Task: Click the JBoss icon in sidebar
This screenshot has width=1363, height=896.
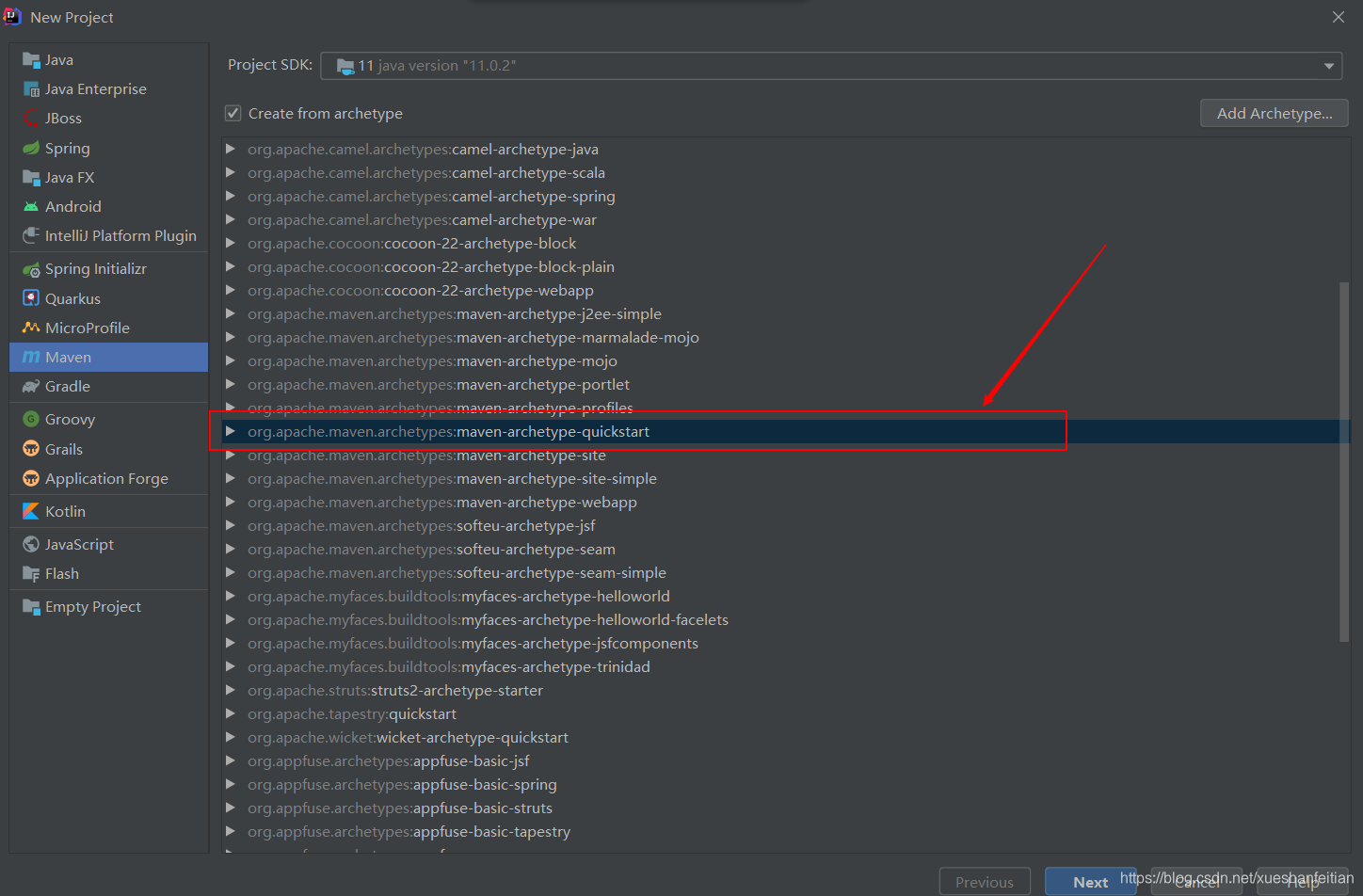Action: [31, 119]
